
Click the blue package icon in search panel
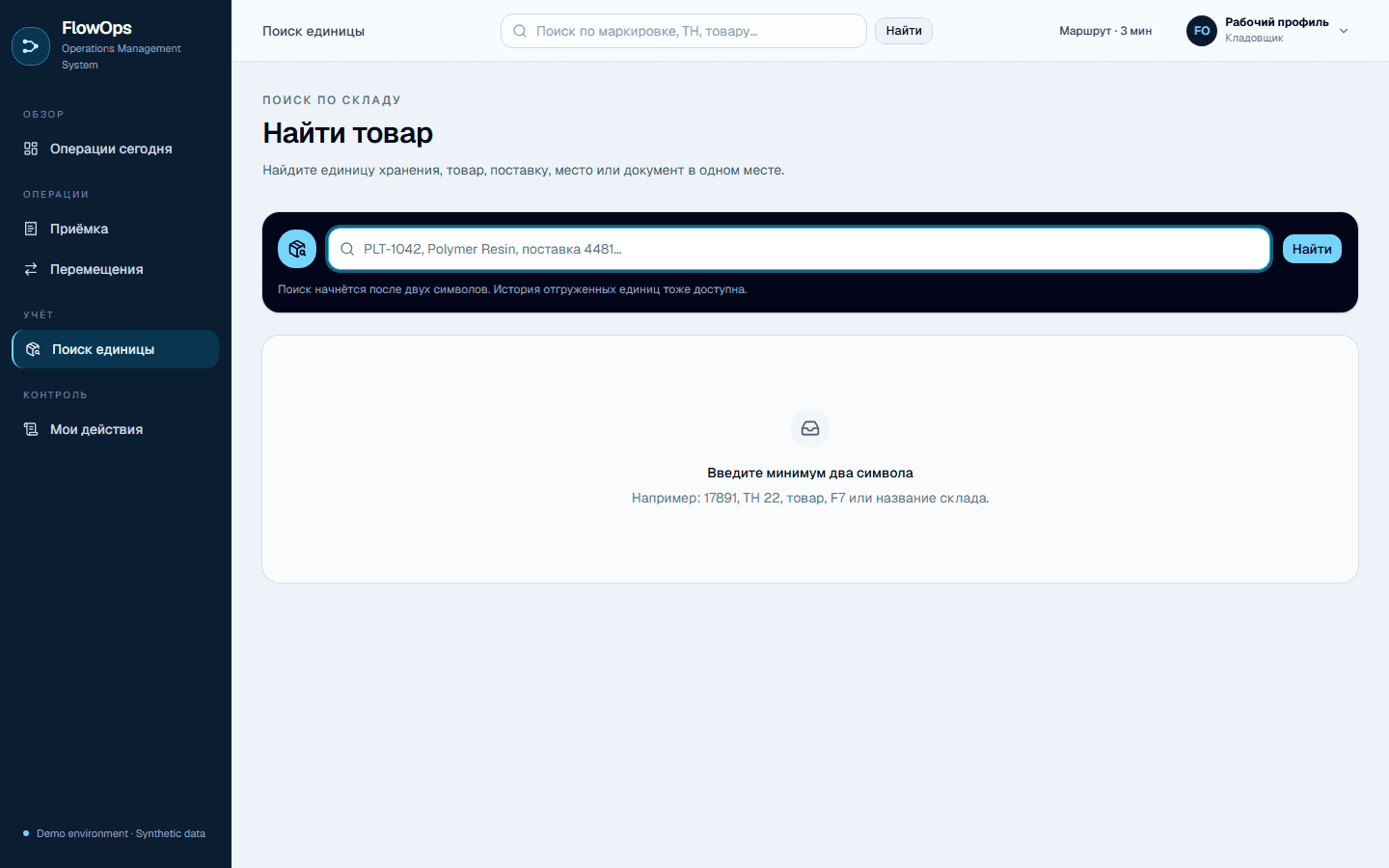click(x=297, y=249)
